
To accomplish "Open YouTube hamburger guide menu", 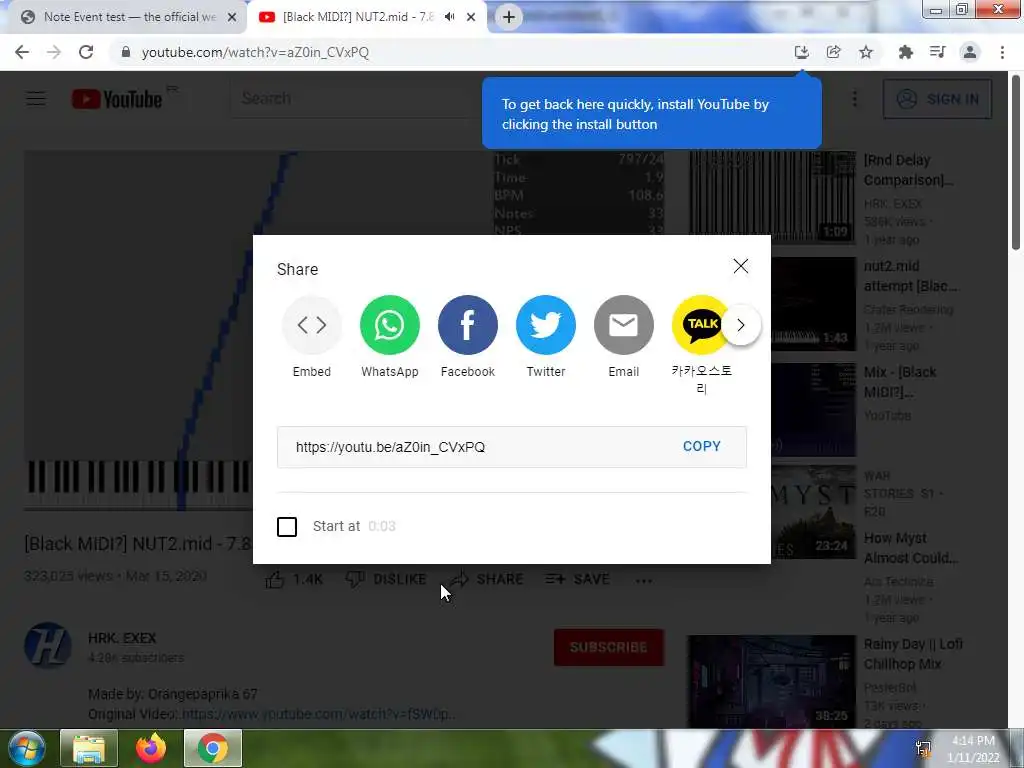I will click(36, 99).
